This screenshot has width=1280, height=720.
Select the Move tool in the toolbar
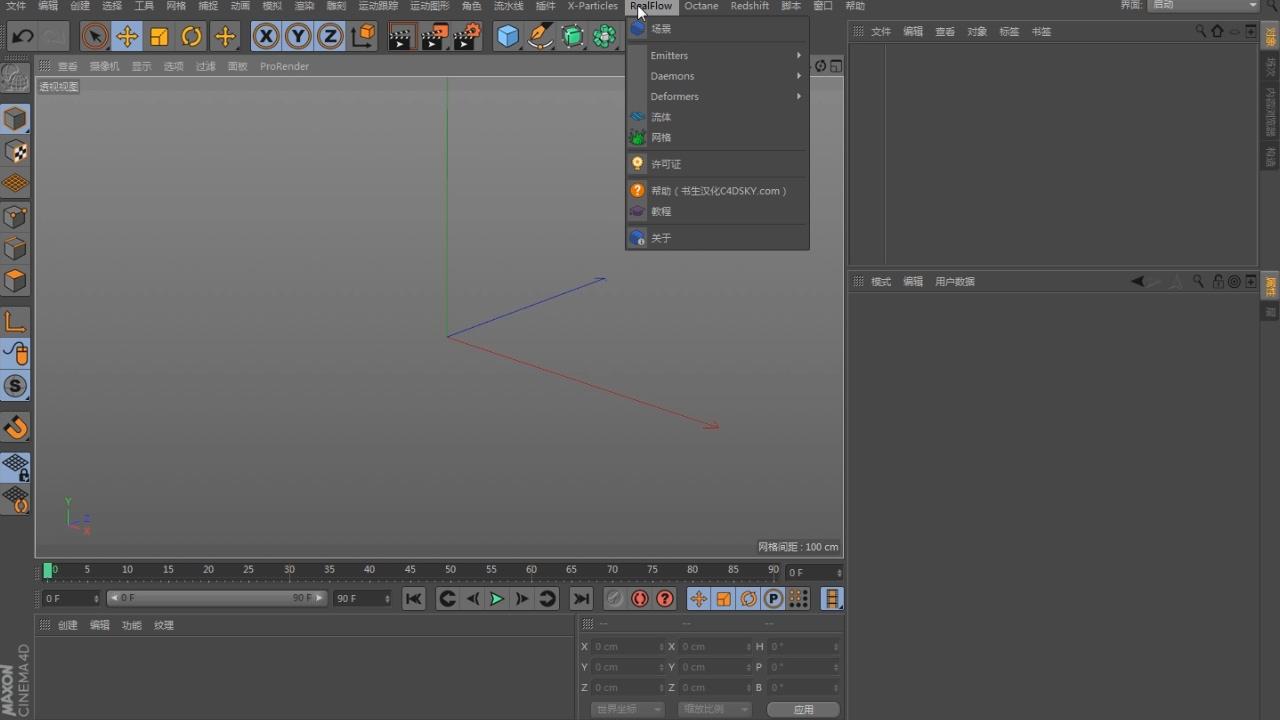tap(125, 36)
